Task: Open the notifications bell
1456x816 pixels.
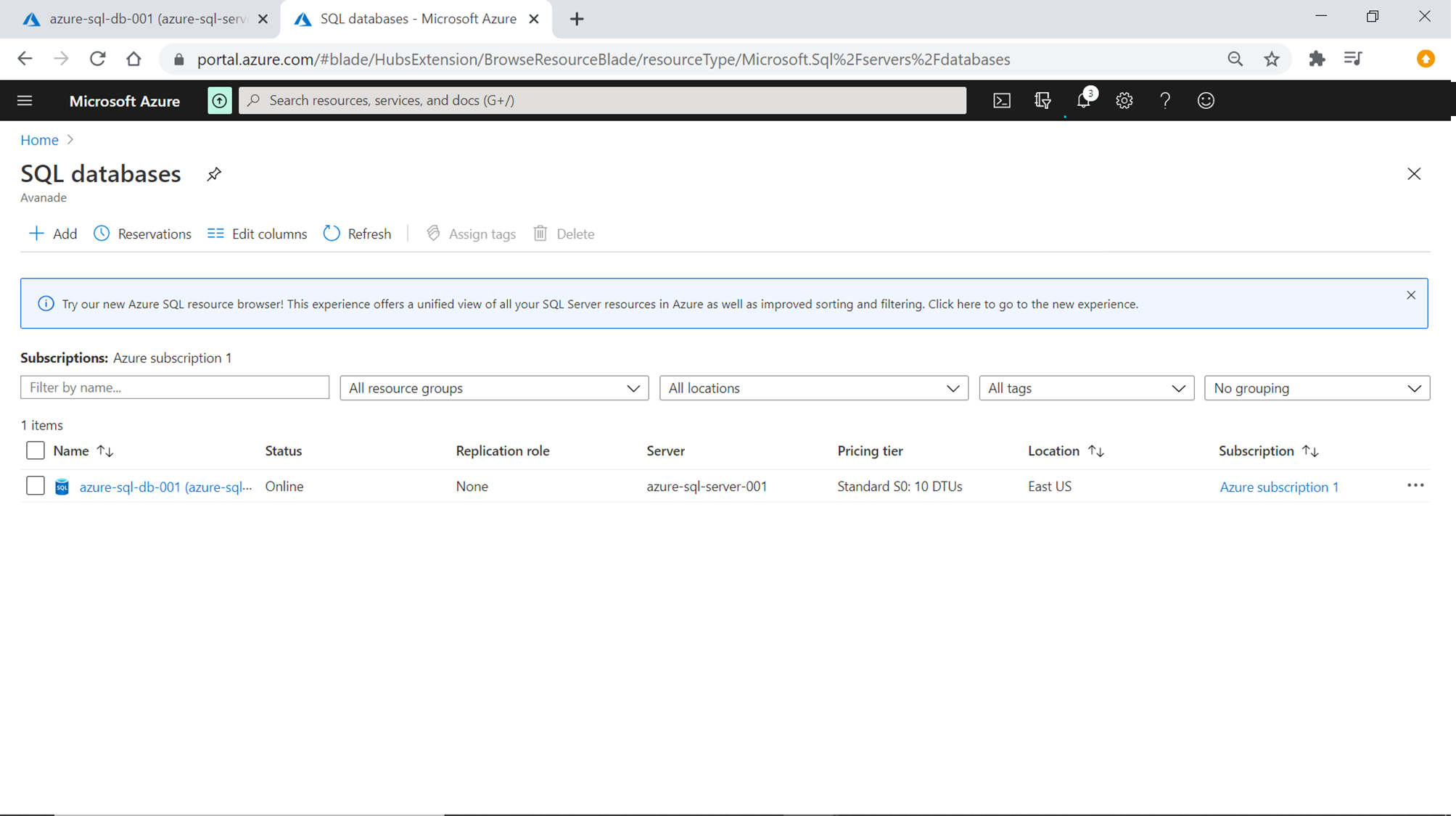Action: [x=1084, y=101]
